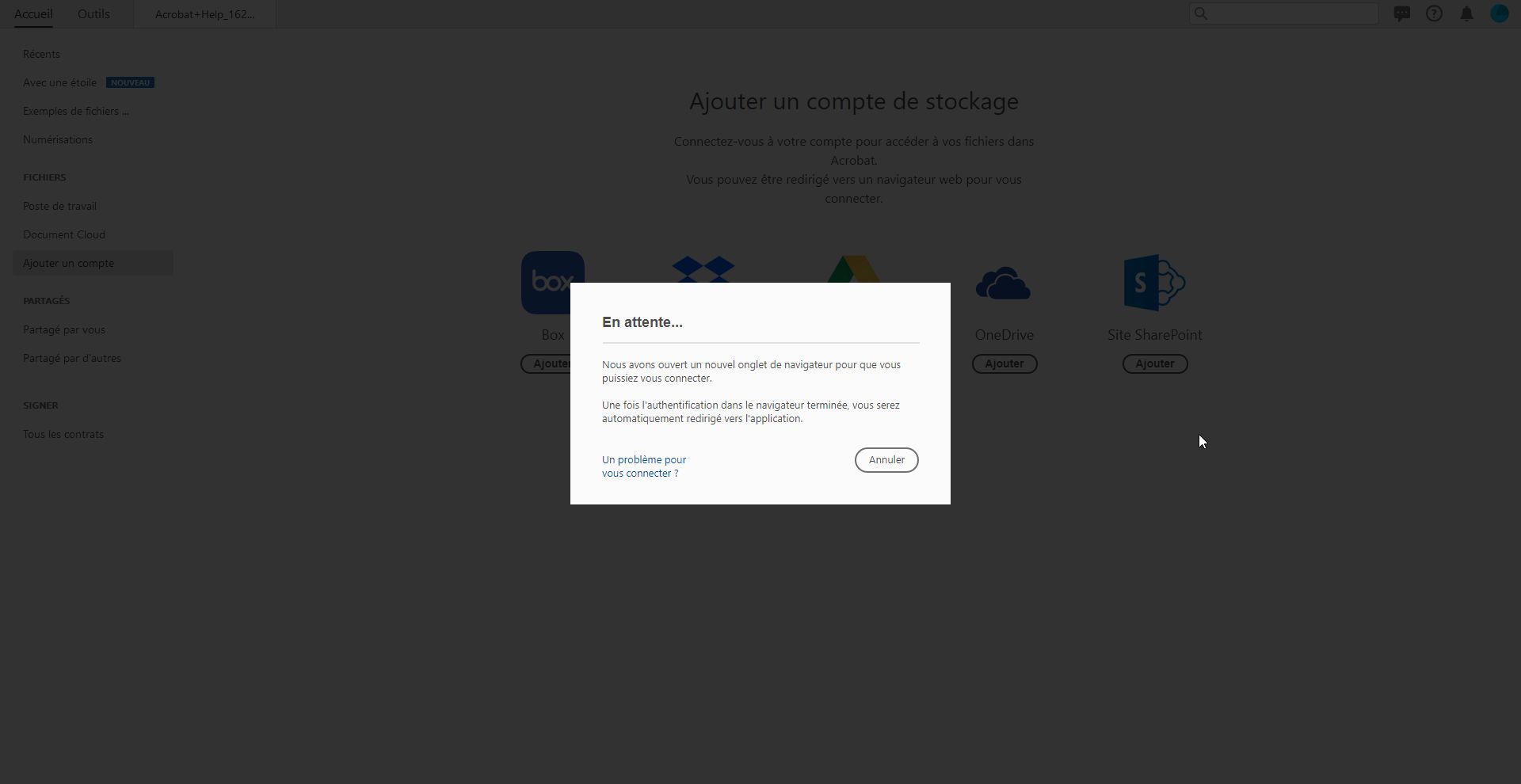
Task: Click the search magnifier icon
Action: [1201, 13]
